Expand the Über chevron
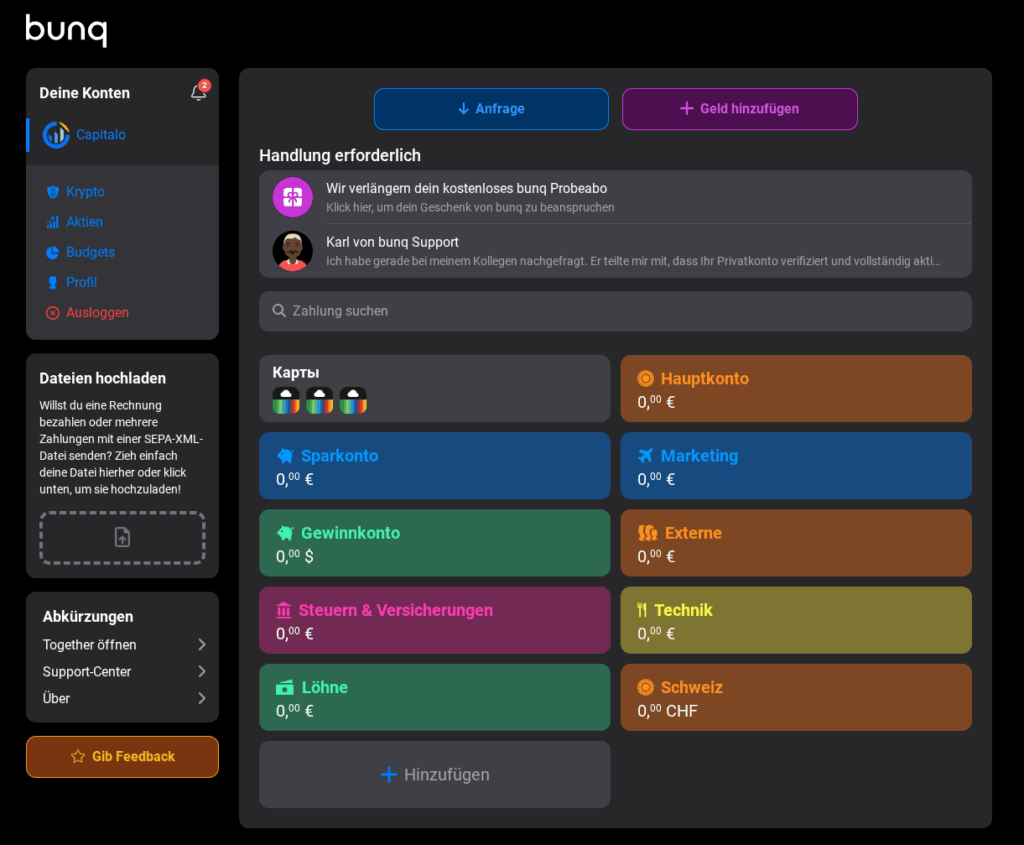The height and width of the screenshot is (845, 1024). 202,698
